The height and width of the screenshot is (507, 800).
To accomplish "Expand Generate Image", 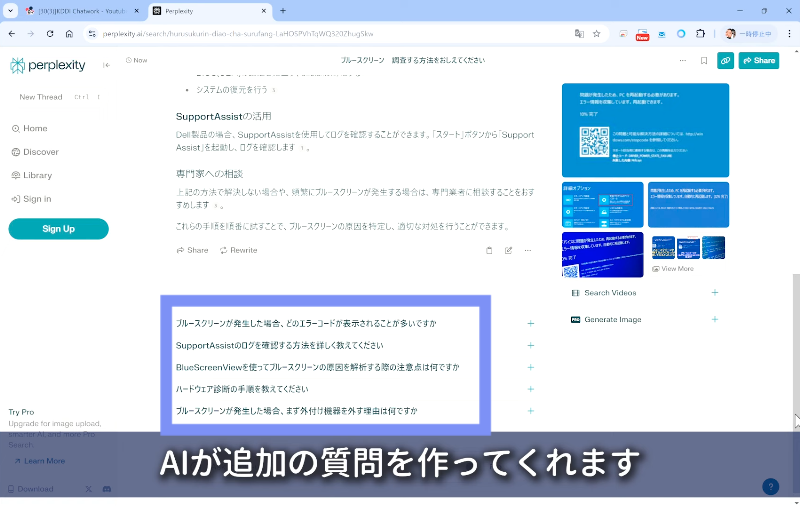I will point(715,320).
